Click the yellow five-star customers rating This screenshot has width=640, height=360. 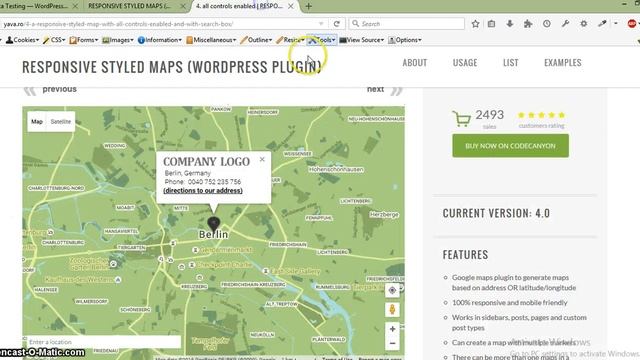tap(541, 115)
